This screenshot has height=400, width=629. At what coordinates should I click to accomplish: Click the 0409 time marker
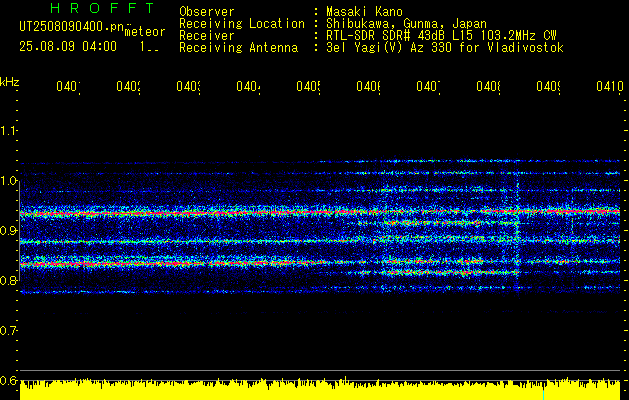548,87
